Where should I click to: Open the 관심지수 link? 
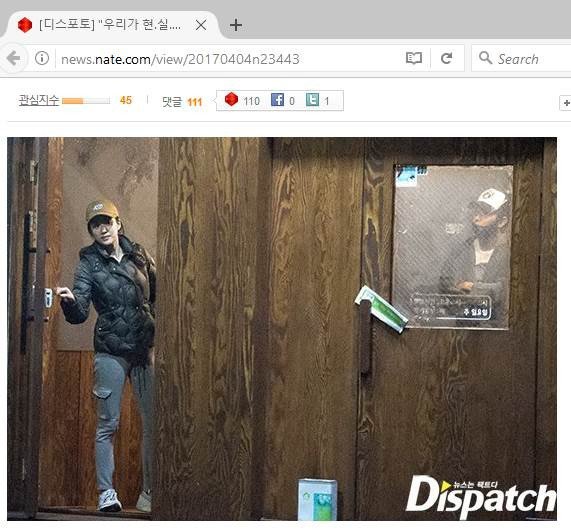click(39, 100)
